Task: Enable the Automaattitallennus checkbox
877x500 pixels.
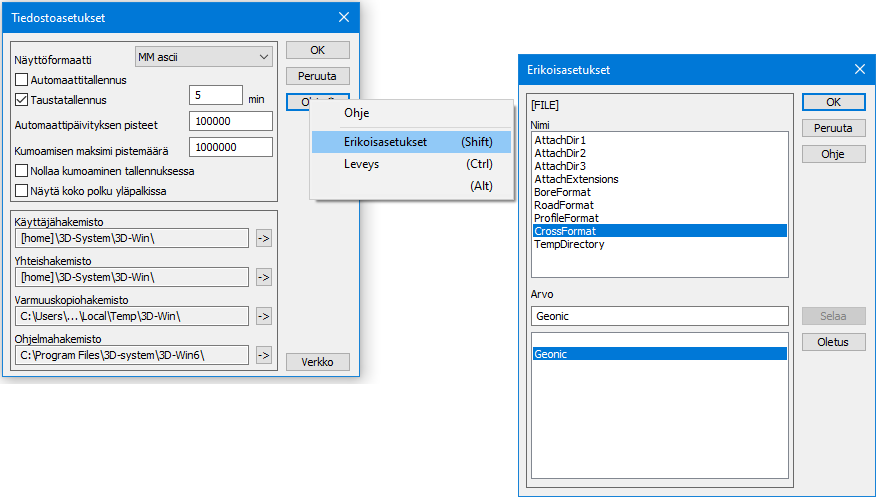Action: pyautogui.click(x=22, y=80)
